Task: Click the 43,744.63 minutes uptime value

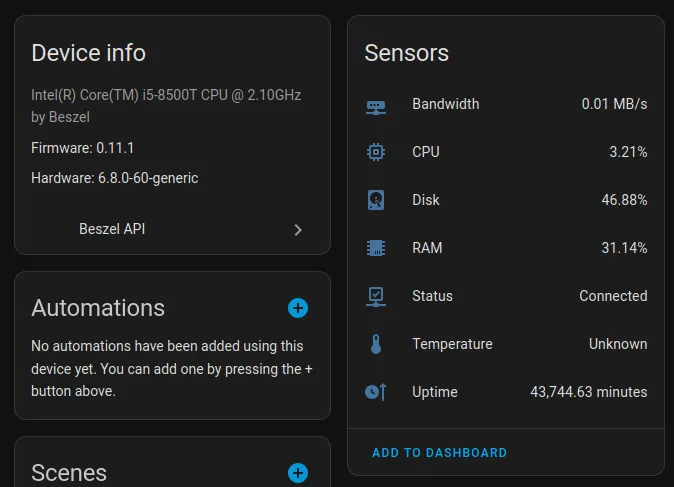Action: 588,392
